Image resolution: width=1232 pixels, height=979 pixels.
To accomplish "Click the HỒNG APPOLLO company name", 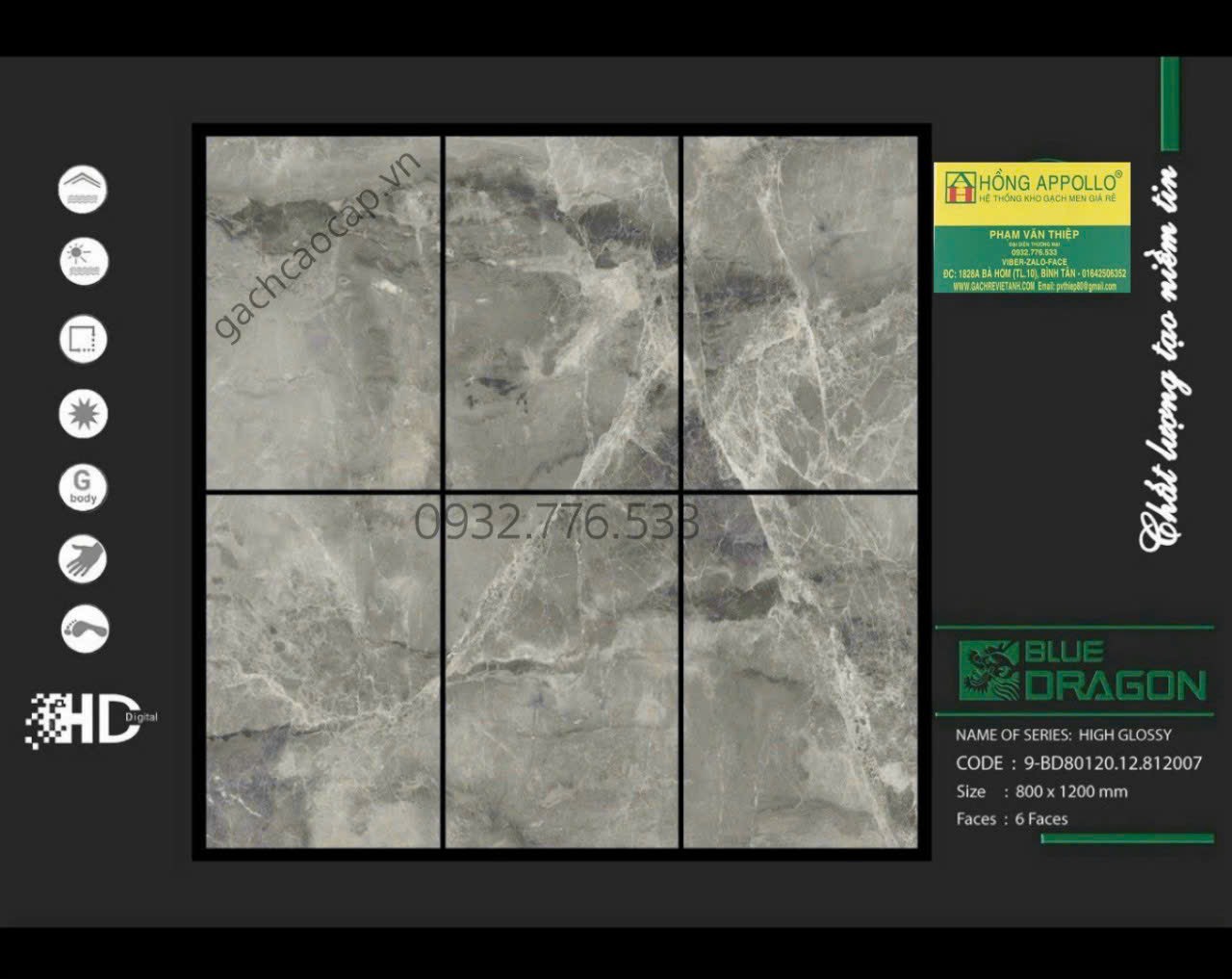I will [x=1048, y=183].
